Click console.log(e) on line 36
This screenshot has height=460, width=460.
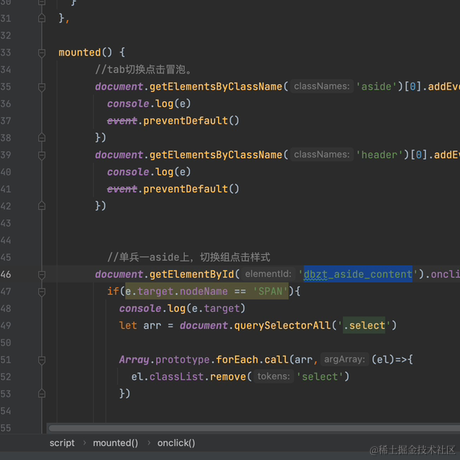click(x=149, y=104)
